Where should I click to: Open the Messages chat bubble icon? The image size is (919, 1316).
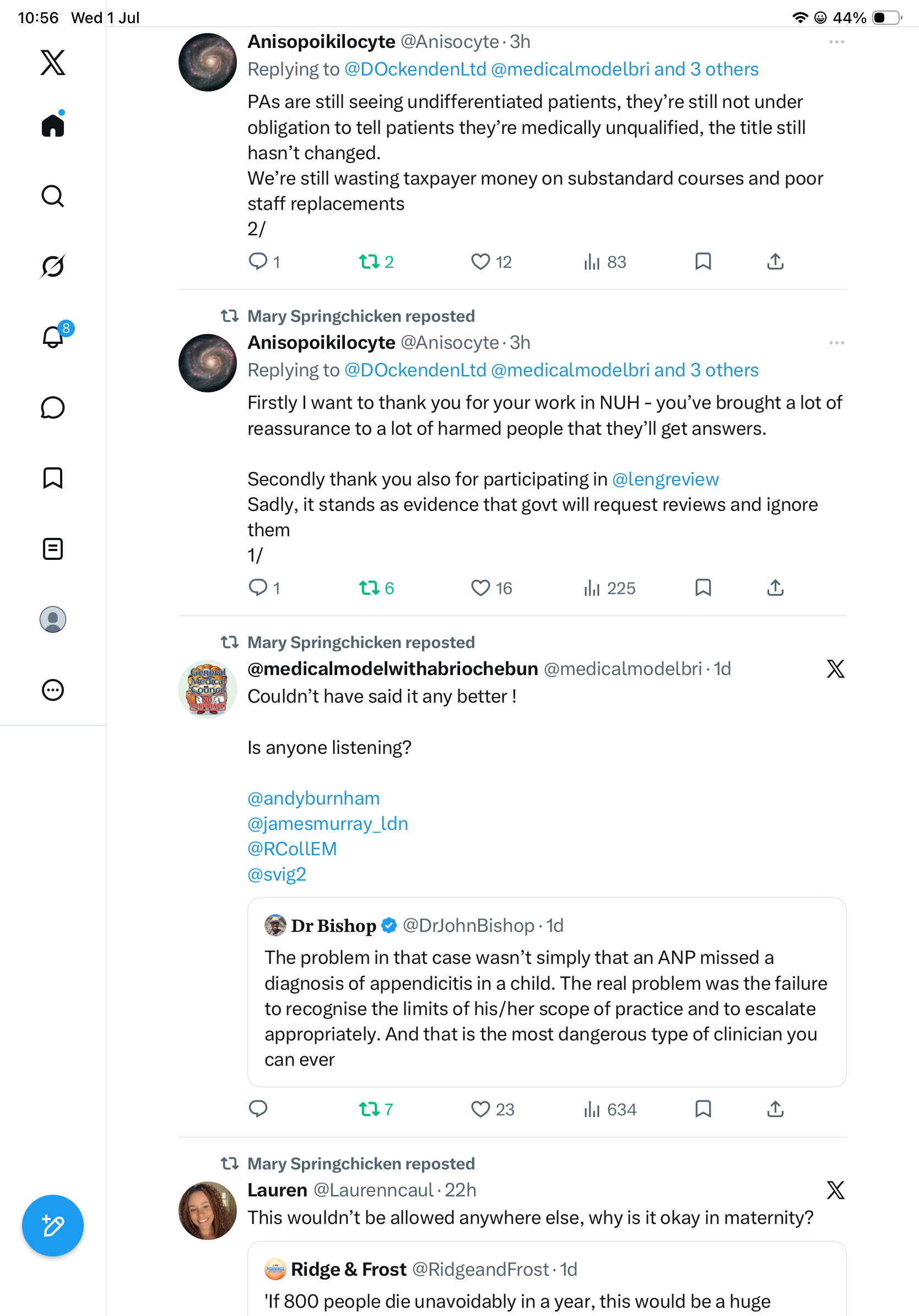[53, 407]
